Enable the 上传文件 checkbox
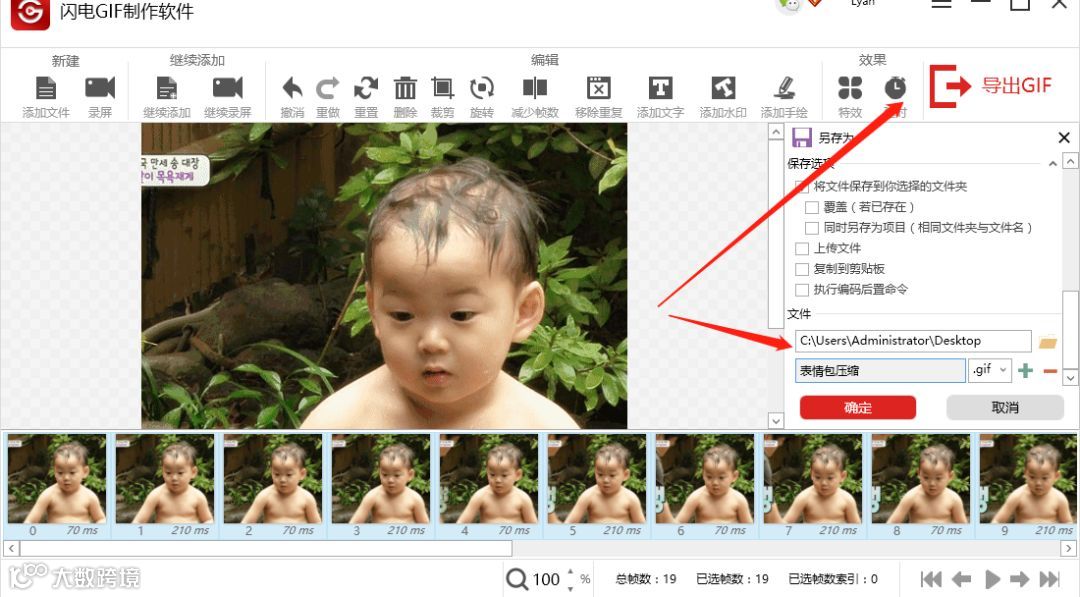 [x=802, y=249]
